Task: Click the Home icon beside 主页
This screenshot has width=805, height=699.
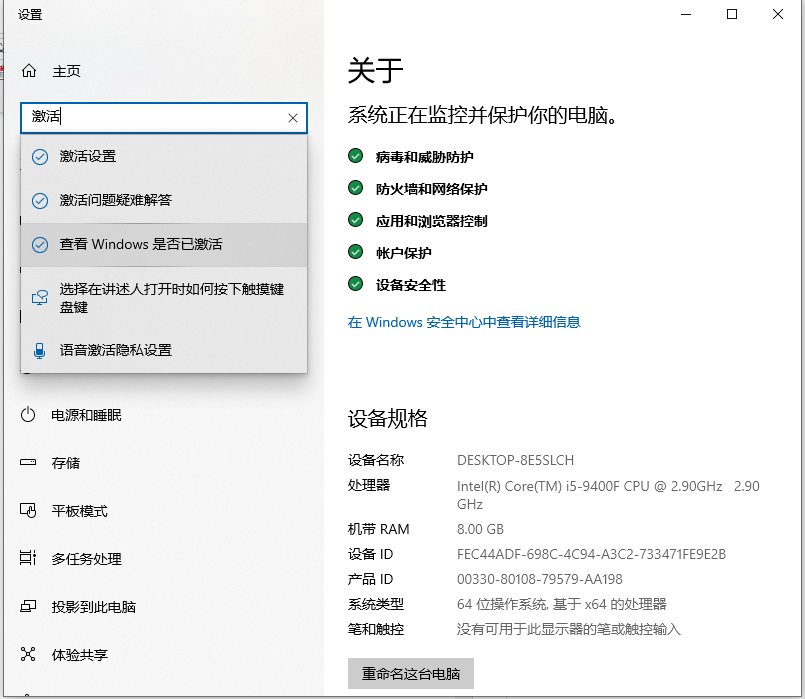Action: coord(29,71)
